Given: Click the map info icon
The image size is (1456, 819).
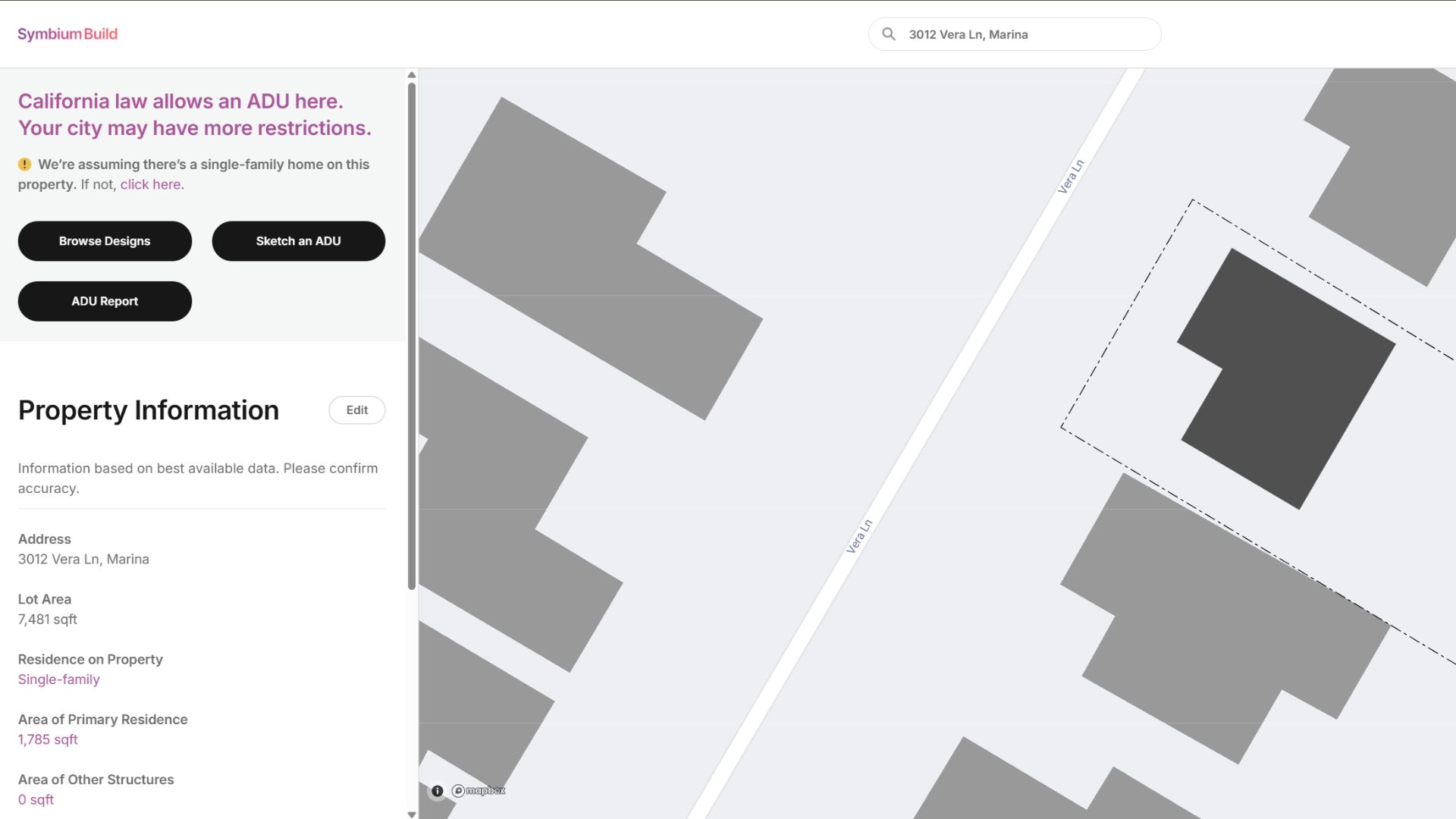Looking at the screenshot, I should (x=438, y=791).
